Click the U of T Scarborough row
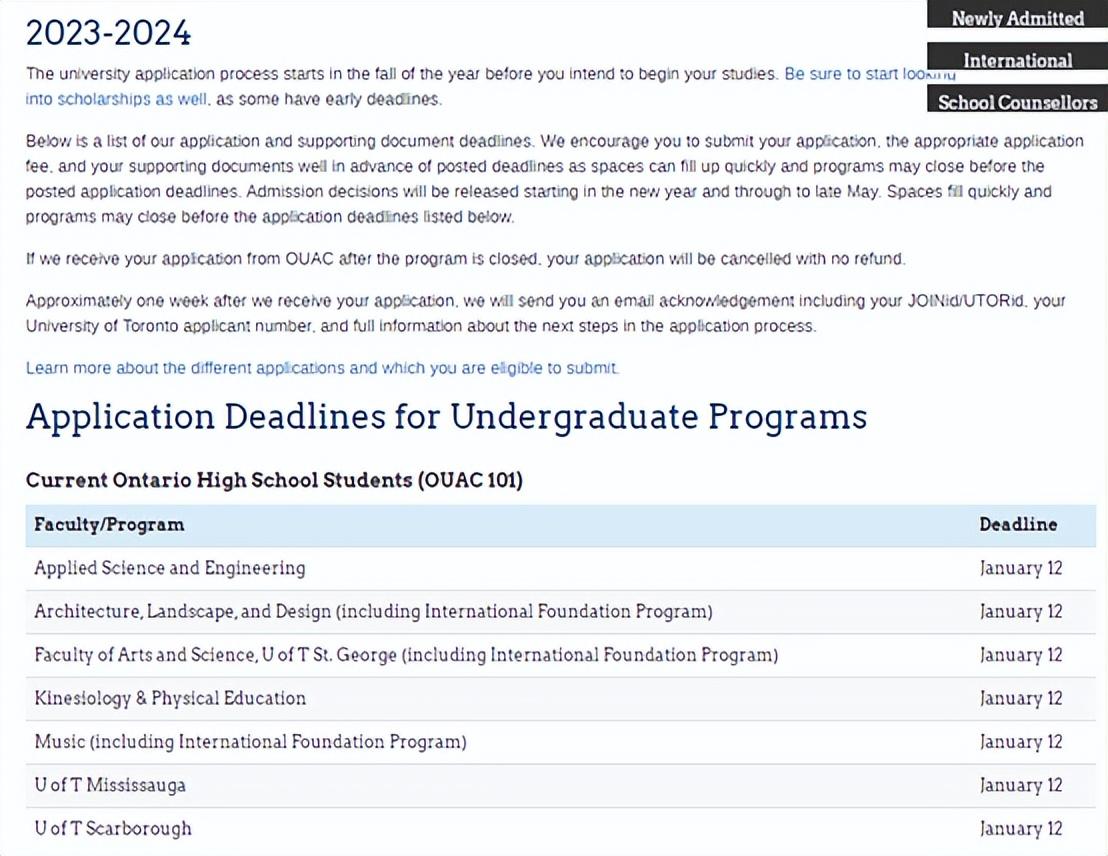 coord(113,828)
